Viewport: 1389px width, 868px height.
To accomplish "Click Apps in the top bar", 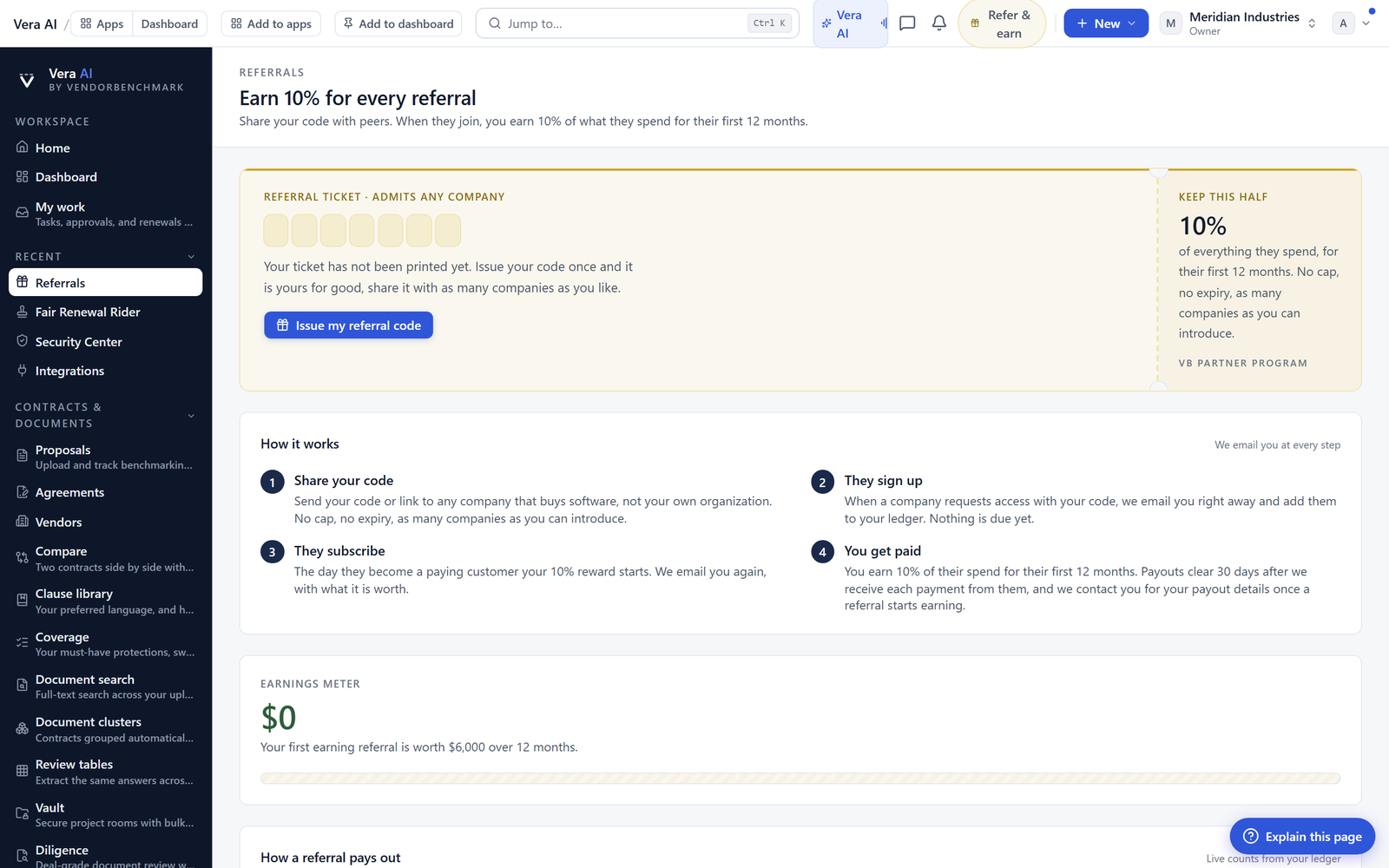I will 102,23.
